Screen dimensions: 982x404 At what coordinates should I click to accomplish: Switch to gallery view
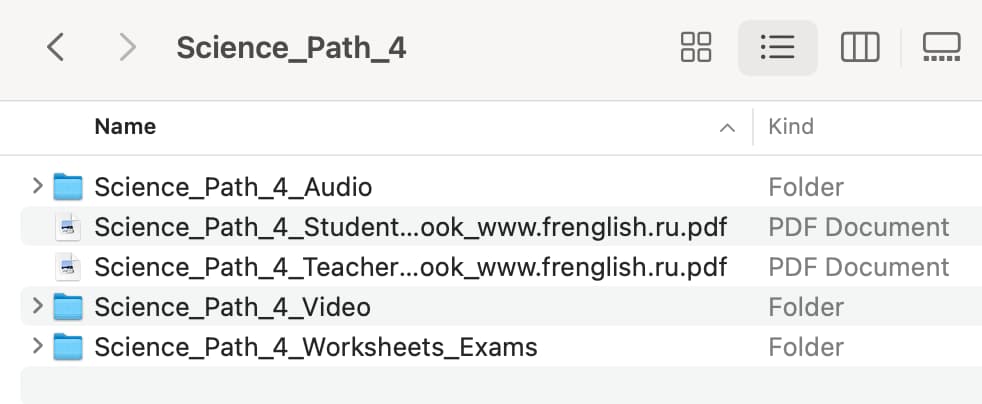click(x=941, y=48)
